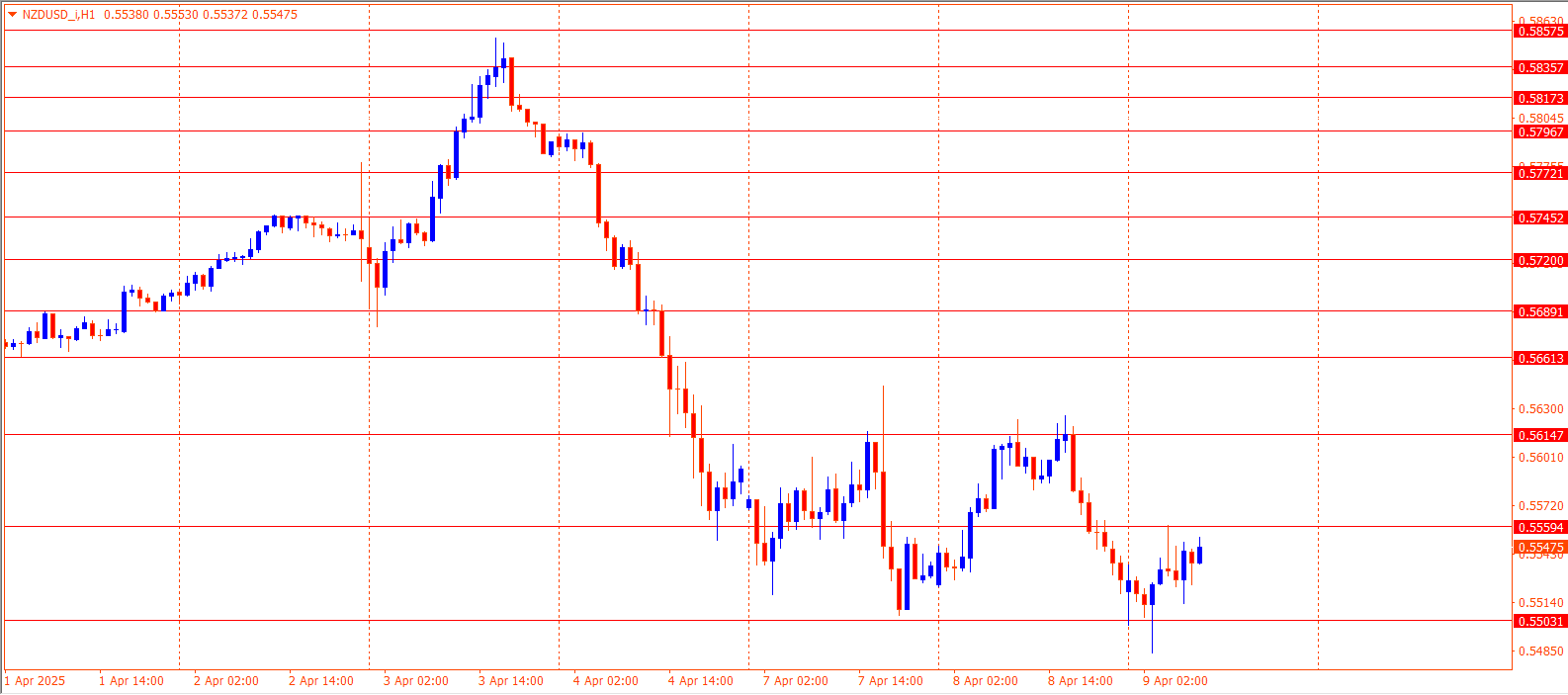Image resolution: width=1568 pixels, height=695 pixels.
Task: Click the 3 Apr 14:00 time label
Action: [511, 681]
